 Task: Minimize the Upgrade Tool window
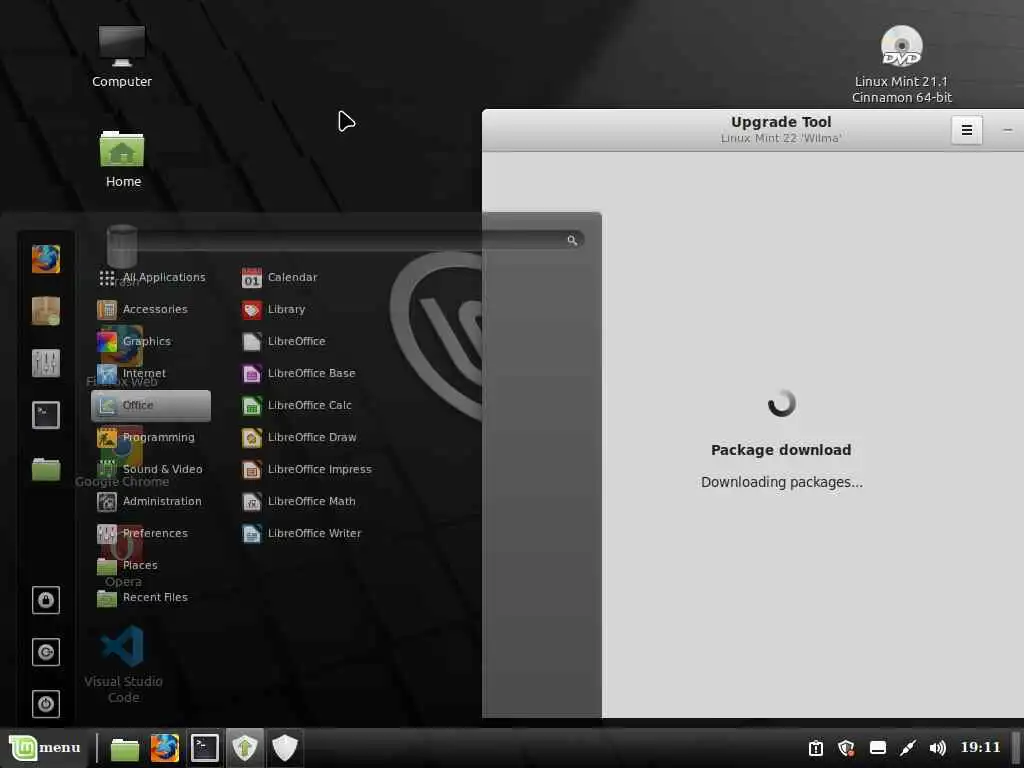click(1008, 130)
